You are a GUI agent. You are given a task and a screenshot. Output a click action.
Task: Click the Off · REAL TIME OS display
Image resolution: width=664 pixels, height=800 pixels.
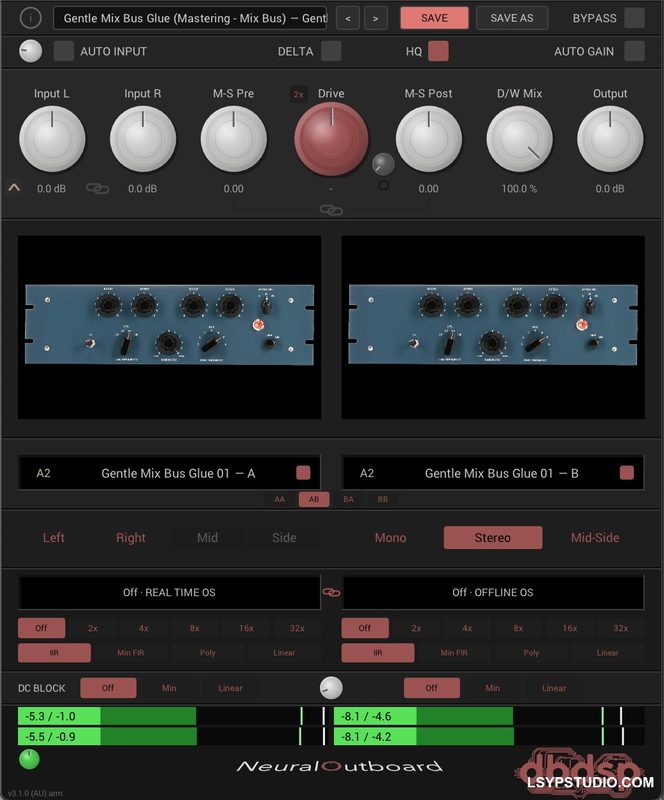point(169,592)
